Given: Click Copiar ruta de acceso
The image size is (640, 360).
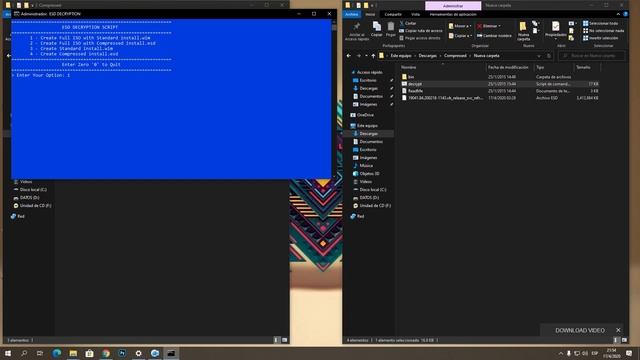Looking at the screenshot, I should pos(420,31).
